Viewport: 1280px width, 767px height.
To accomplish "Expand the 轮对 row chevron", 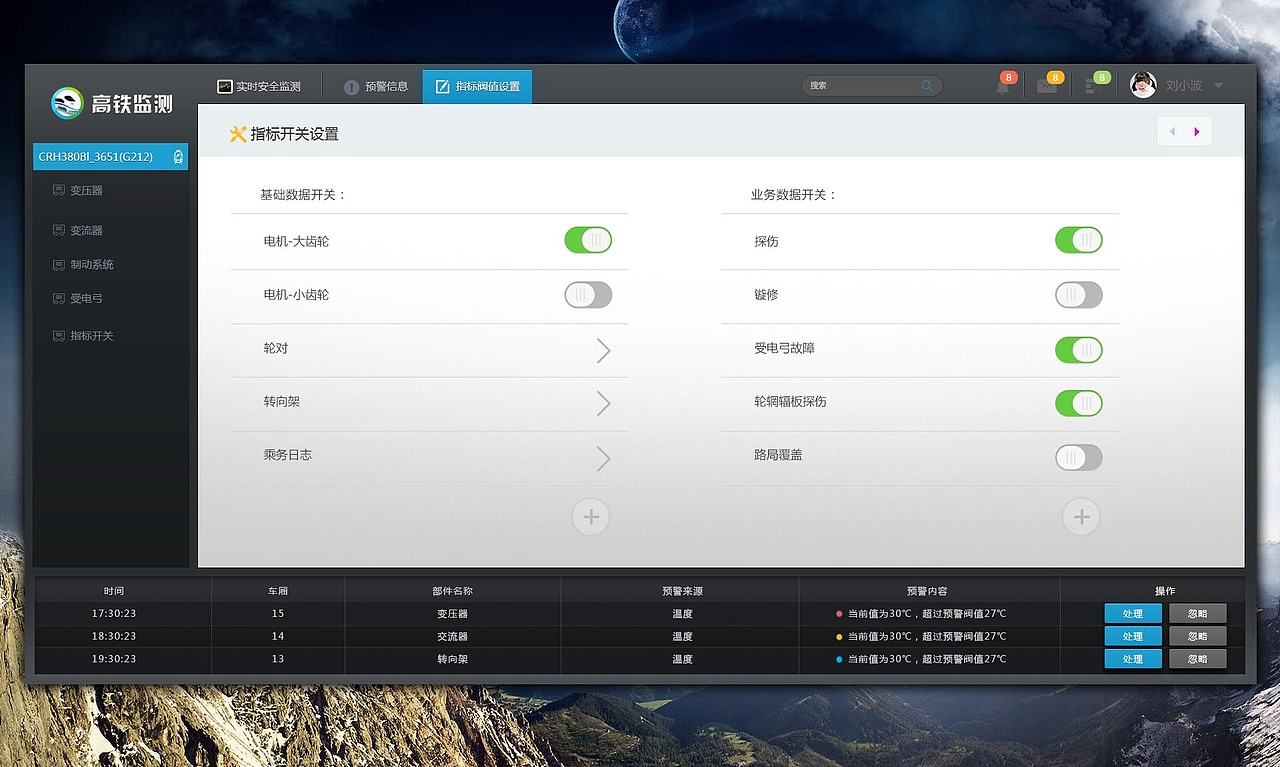I will tap(603, 350).
